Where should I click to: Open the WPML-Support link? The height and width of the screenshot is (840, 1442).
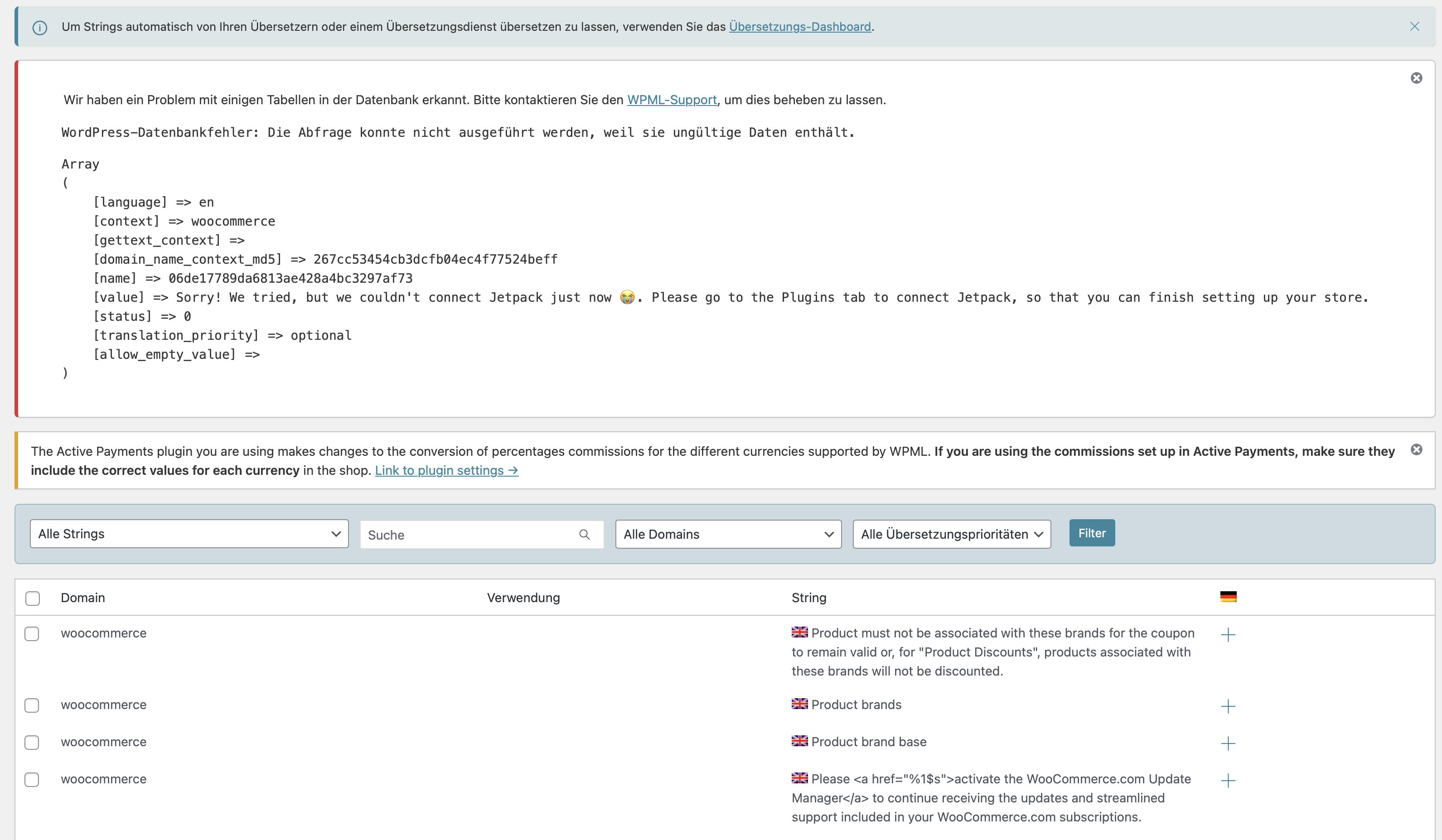672,100
